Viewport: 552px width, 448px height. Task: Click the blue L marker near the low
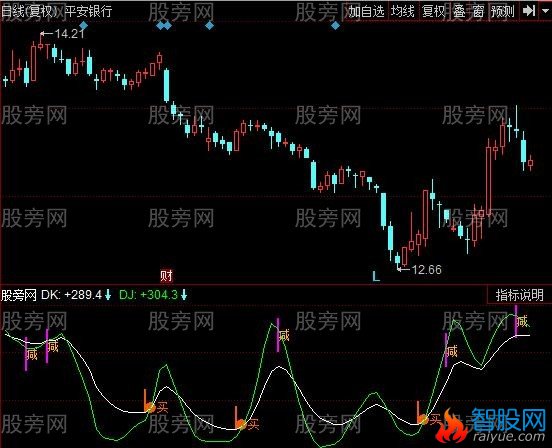pos(376,276)
